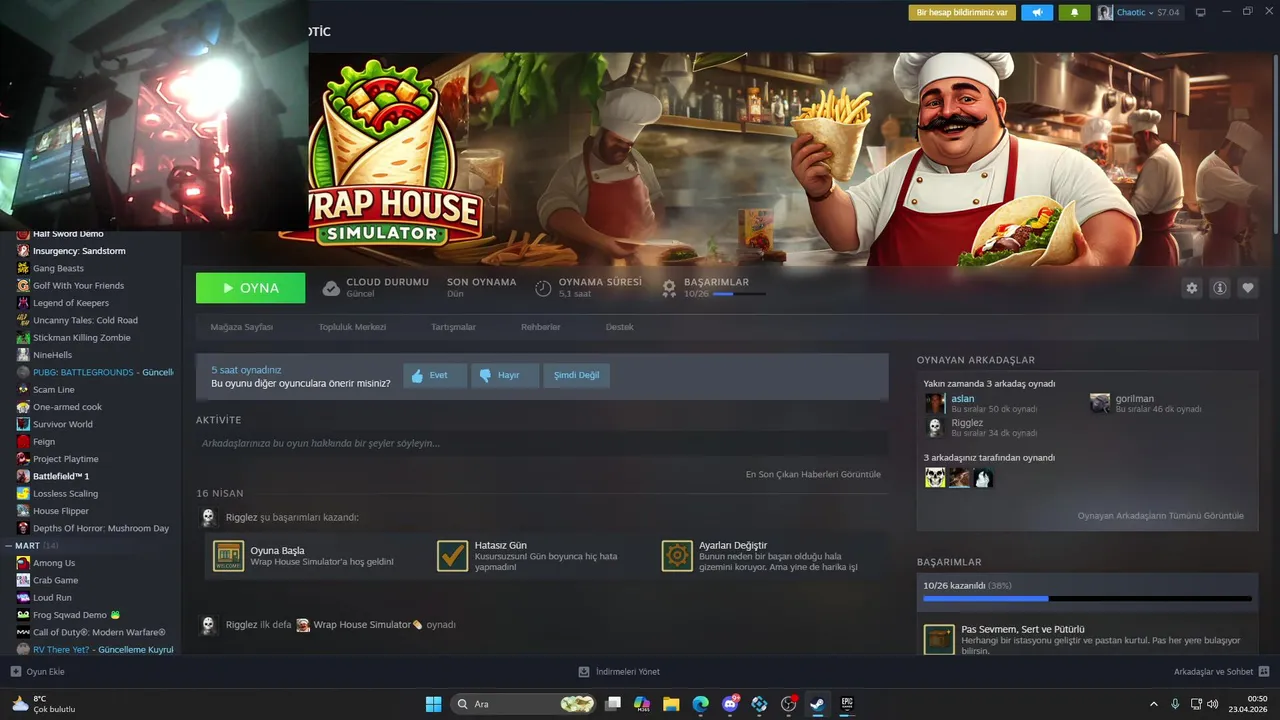Screen dimensions: 1280x720
Task: Open 'Oynayan Arkadaşların Tümünü Görüntüle' link
Action: click(x=1161, y=516)
